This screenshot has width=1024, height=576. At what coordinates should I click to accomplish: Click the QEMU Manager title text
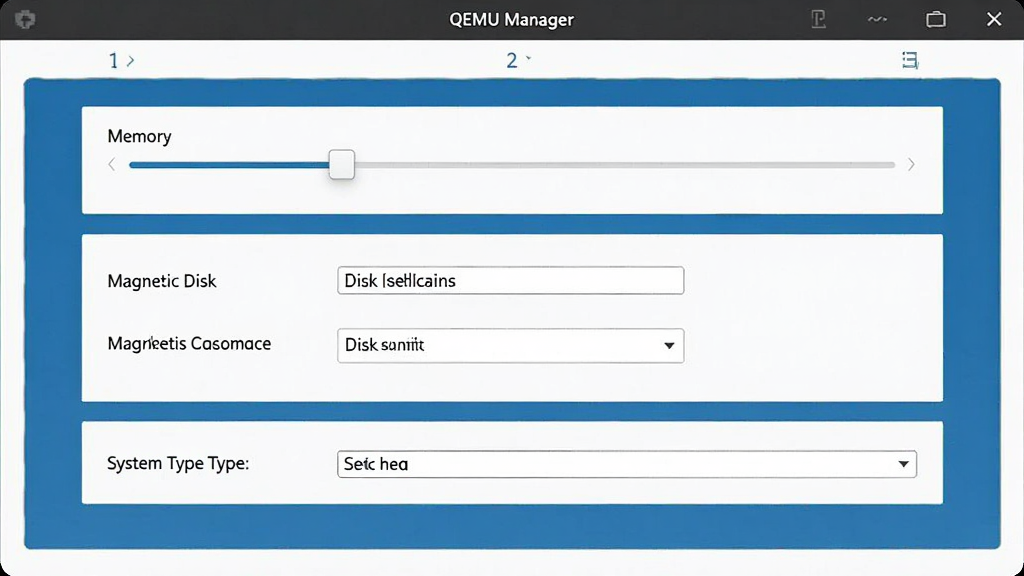(x=511, y=20)
